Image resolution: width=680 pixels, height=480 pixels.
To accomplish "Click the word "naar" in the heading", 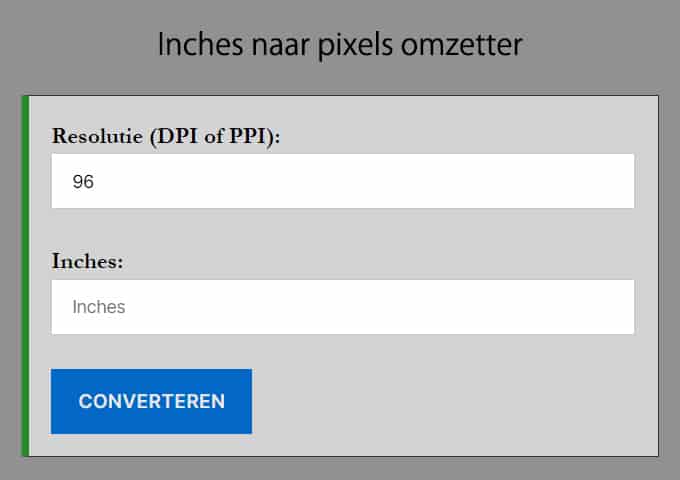I will pos(285,46).
